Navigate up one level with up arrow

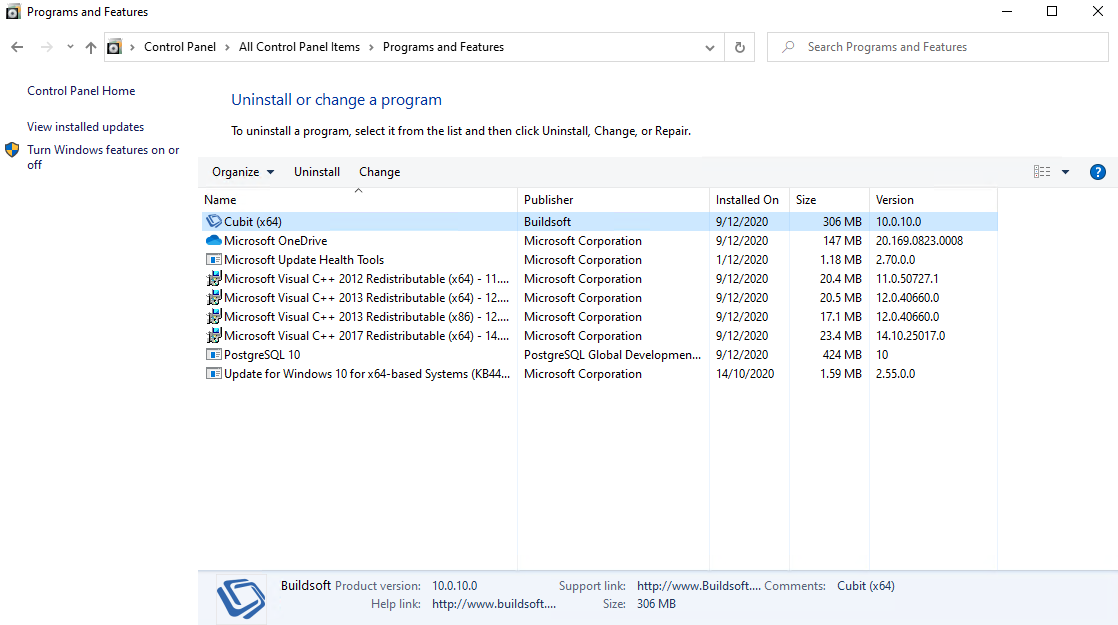click(91, 47)
